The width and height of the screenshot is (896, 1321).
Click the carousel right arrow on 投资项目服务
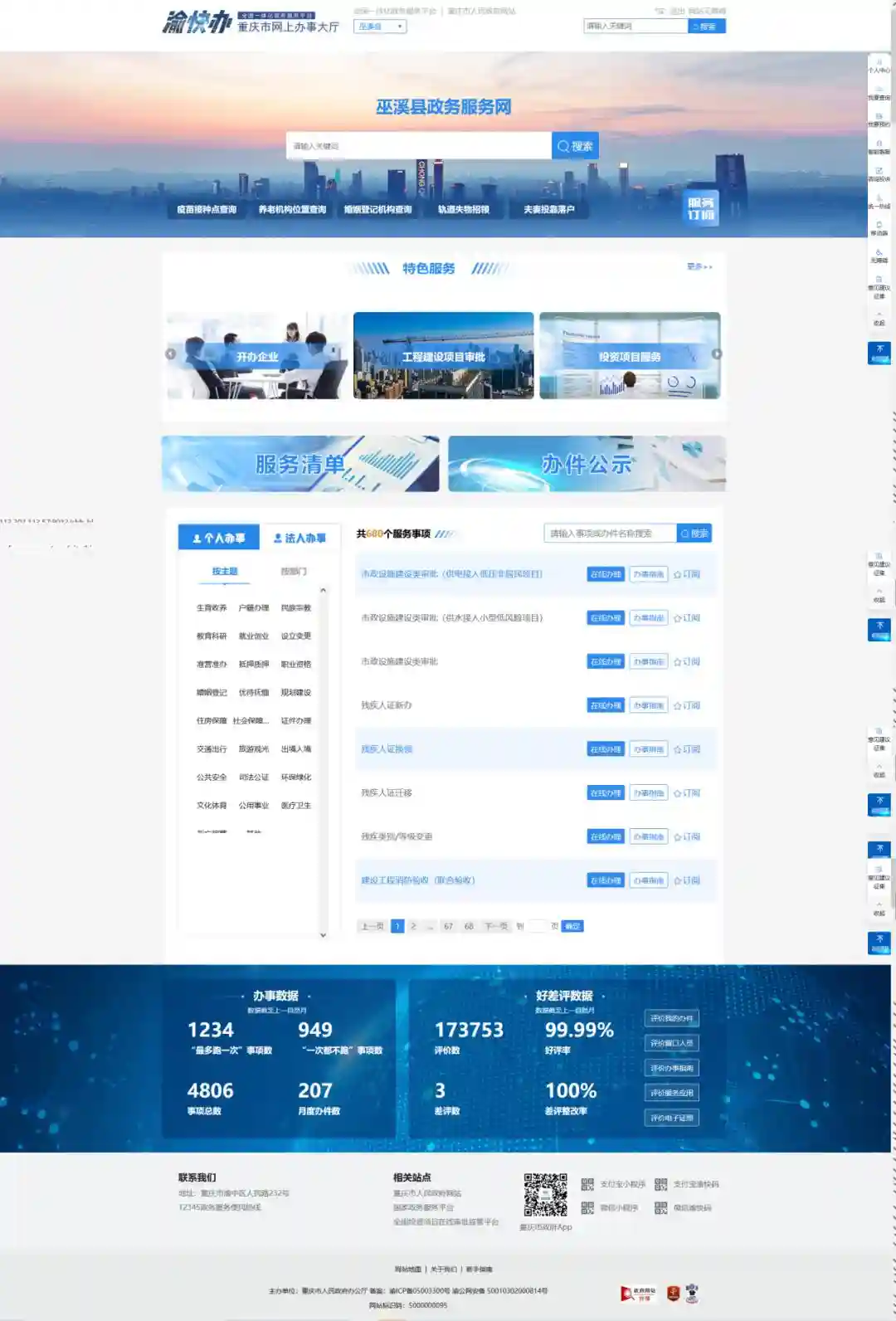pyautogui.click(x=717, y=354)
